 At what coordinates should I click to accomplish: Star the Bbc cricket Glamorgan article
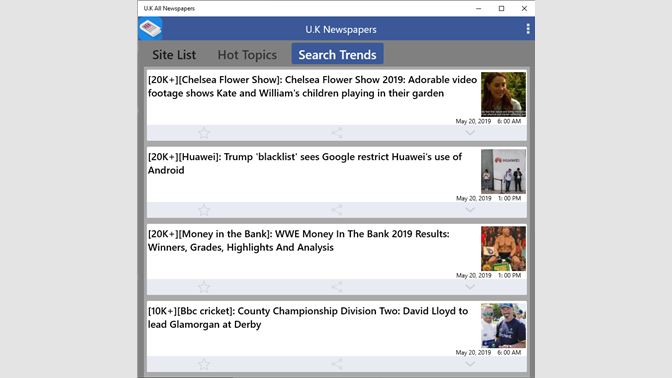point(204,364)
